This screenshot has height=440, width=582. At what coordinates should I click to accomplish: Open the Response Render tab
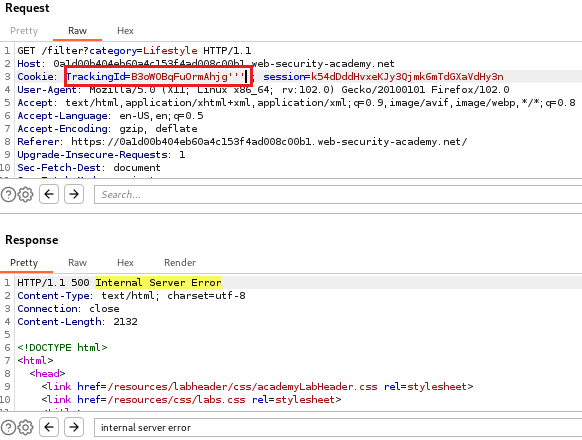tap(180, 263)
